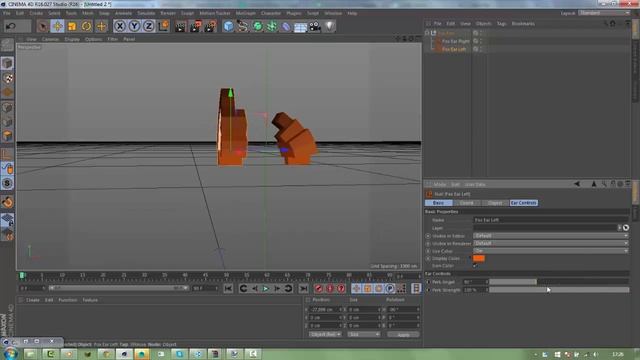The width and height of the screenshot is (640, 360).
Task: Open the spline pen tool icon
Action: [242, 27]
